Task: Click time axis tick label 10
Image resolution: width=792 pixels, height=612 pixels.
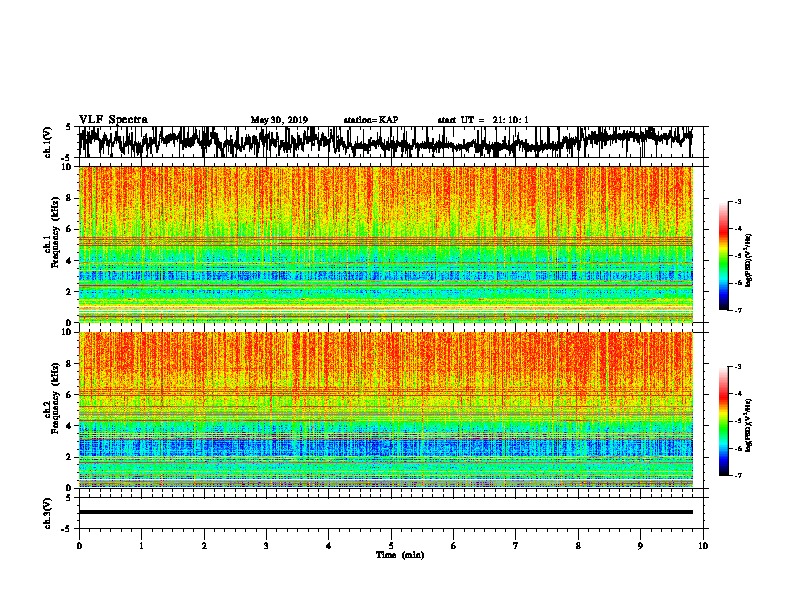Action: (x=703, y=546)
